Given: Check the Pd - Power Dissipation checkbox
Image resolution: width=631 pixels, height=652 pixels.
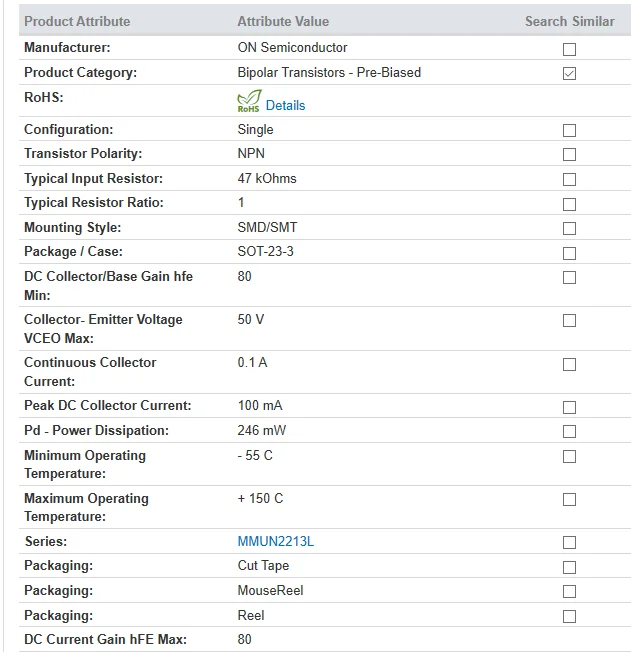Looking at the screenshot, I should [x=569, y=431].
